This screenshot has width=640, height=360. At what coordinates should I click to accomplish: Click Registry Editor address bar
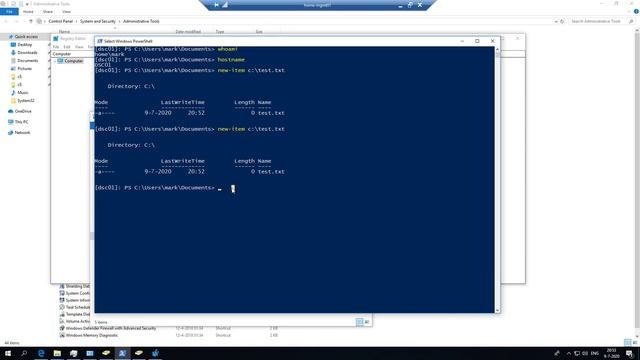pos(73,54)
